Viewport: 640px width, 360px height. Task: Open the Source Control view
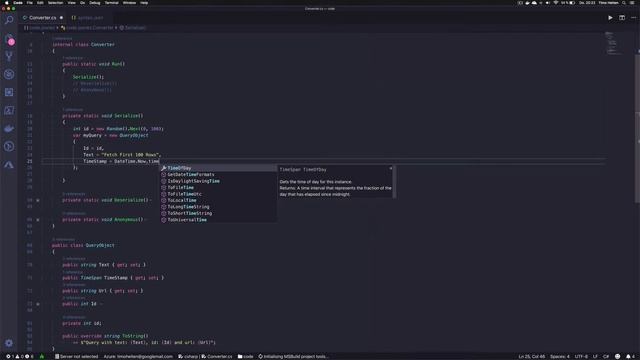tap(9, 56)
